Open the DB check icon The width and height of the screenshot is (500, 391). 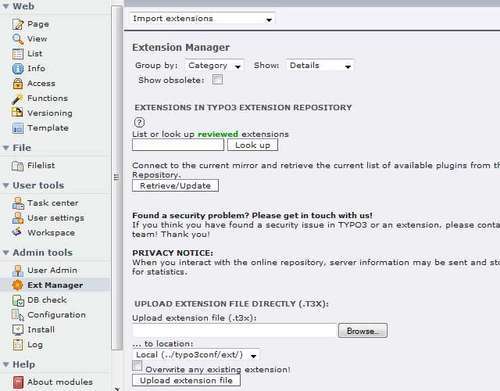(x=18, y=300)
